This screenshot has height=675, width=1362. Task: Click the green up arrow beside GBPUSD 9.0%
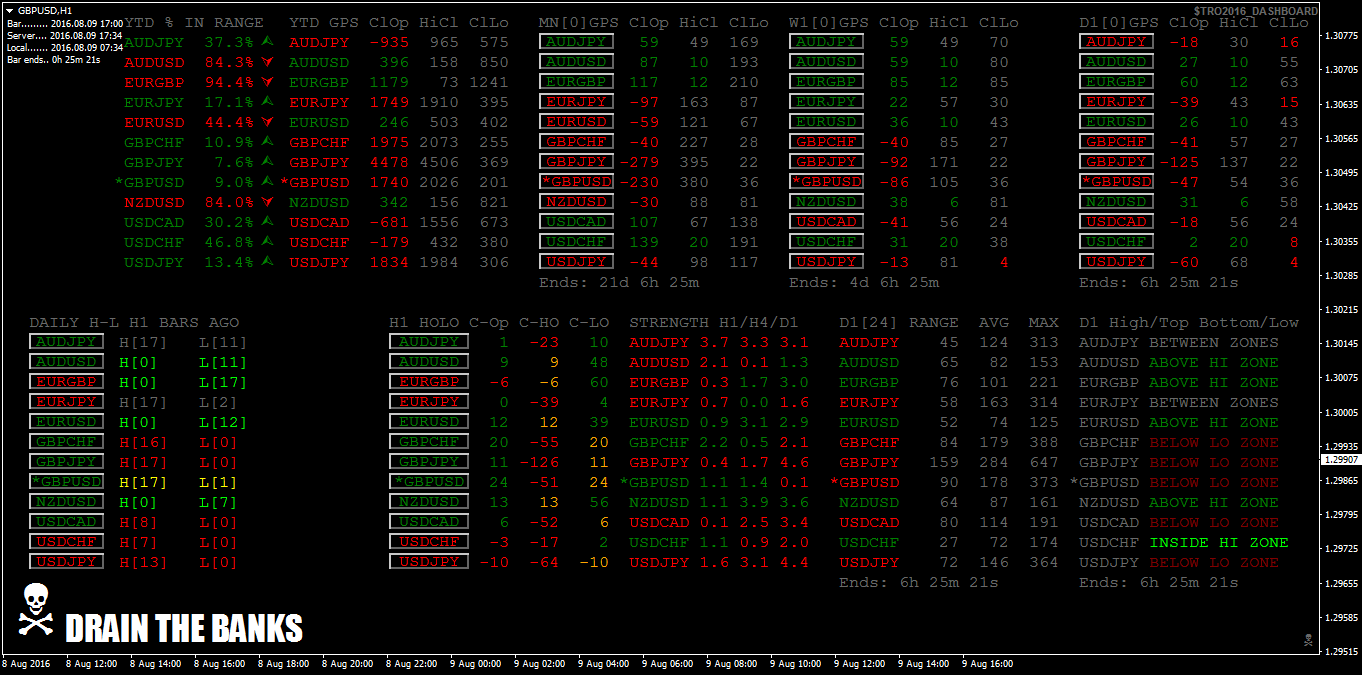click(267, 182)
